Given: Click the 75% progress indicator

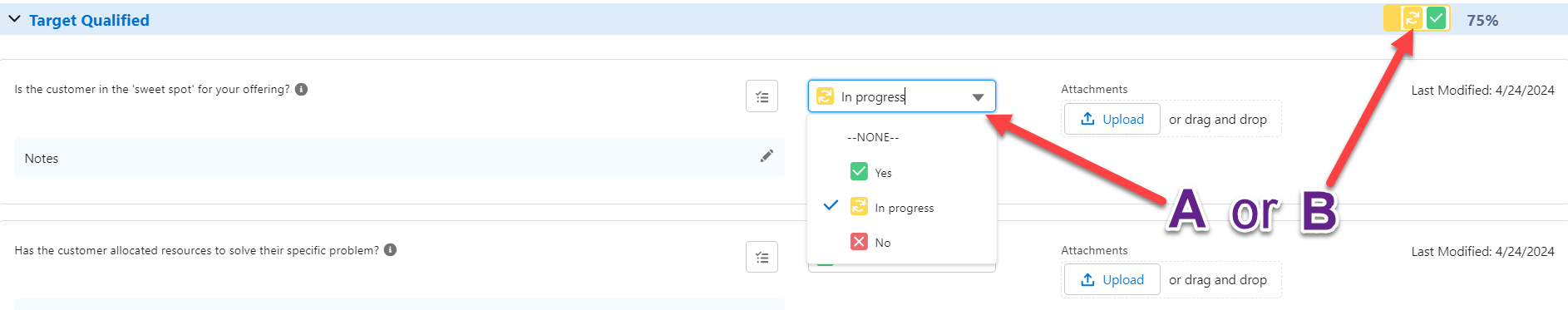Looking at the screenshot, I should click(x=1482, y=21).
